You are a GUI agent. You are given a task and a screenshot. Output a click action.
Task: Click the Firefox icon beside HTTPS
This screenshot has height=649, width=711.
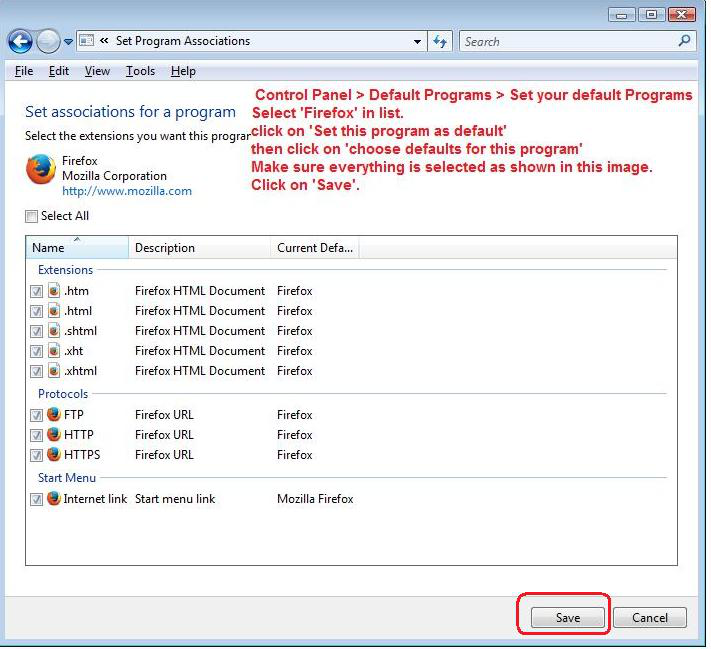coord(54,454)
